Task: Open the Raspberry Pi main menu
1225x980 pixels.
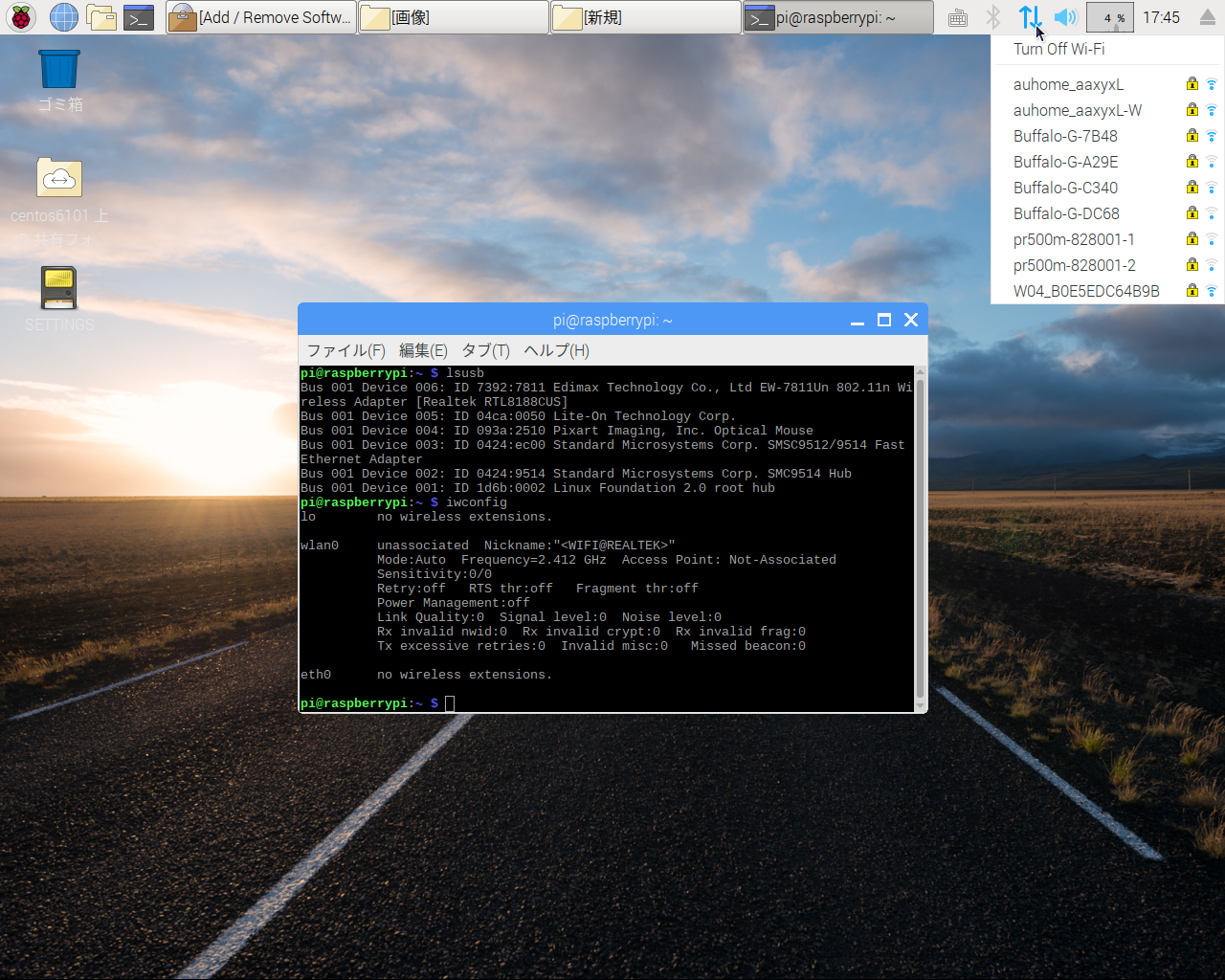Action: (x=21, y=17)
